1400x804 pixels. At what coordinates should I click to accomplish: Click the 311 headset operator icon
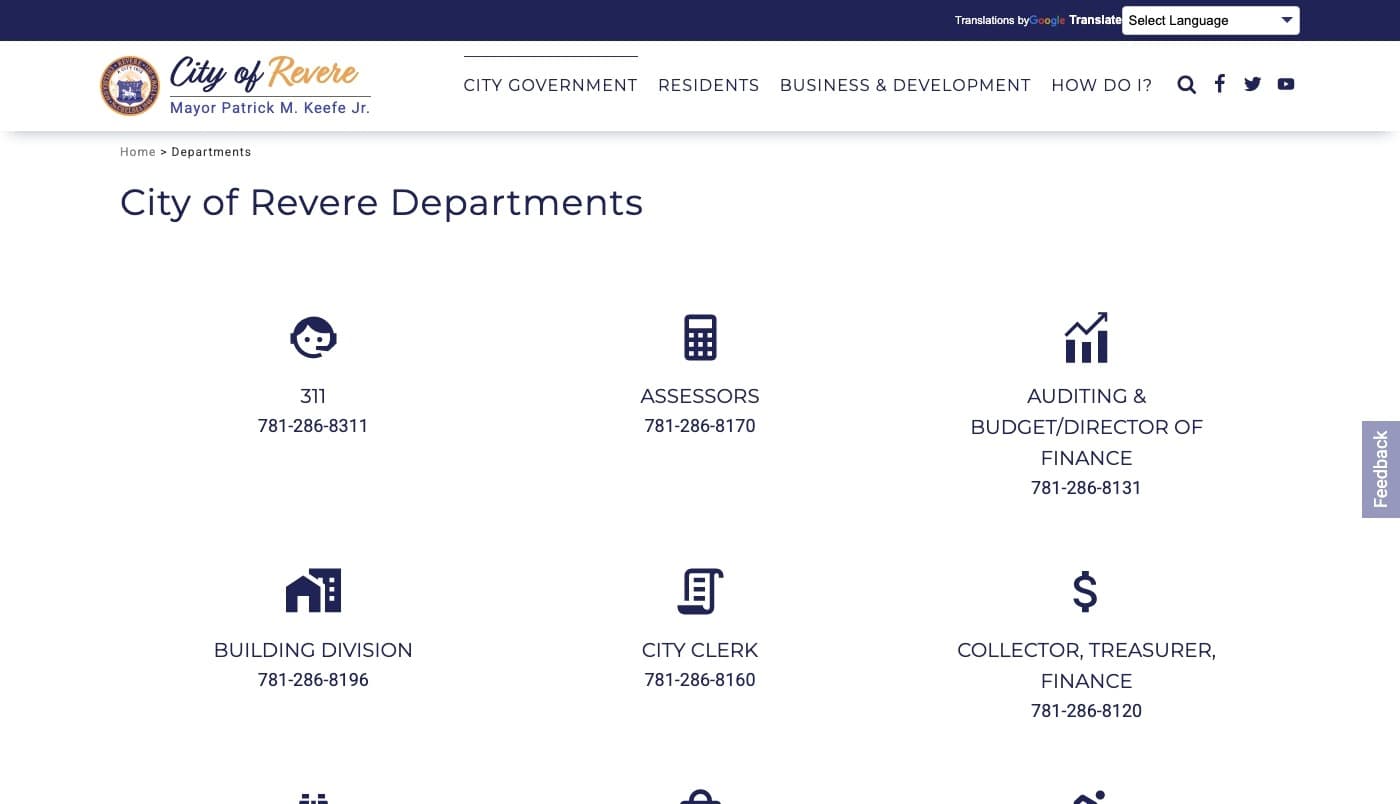[313, 338]
